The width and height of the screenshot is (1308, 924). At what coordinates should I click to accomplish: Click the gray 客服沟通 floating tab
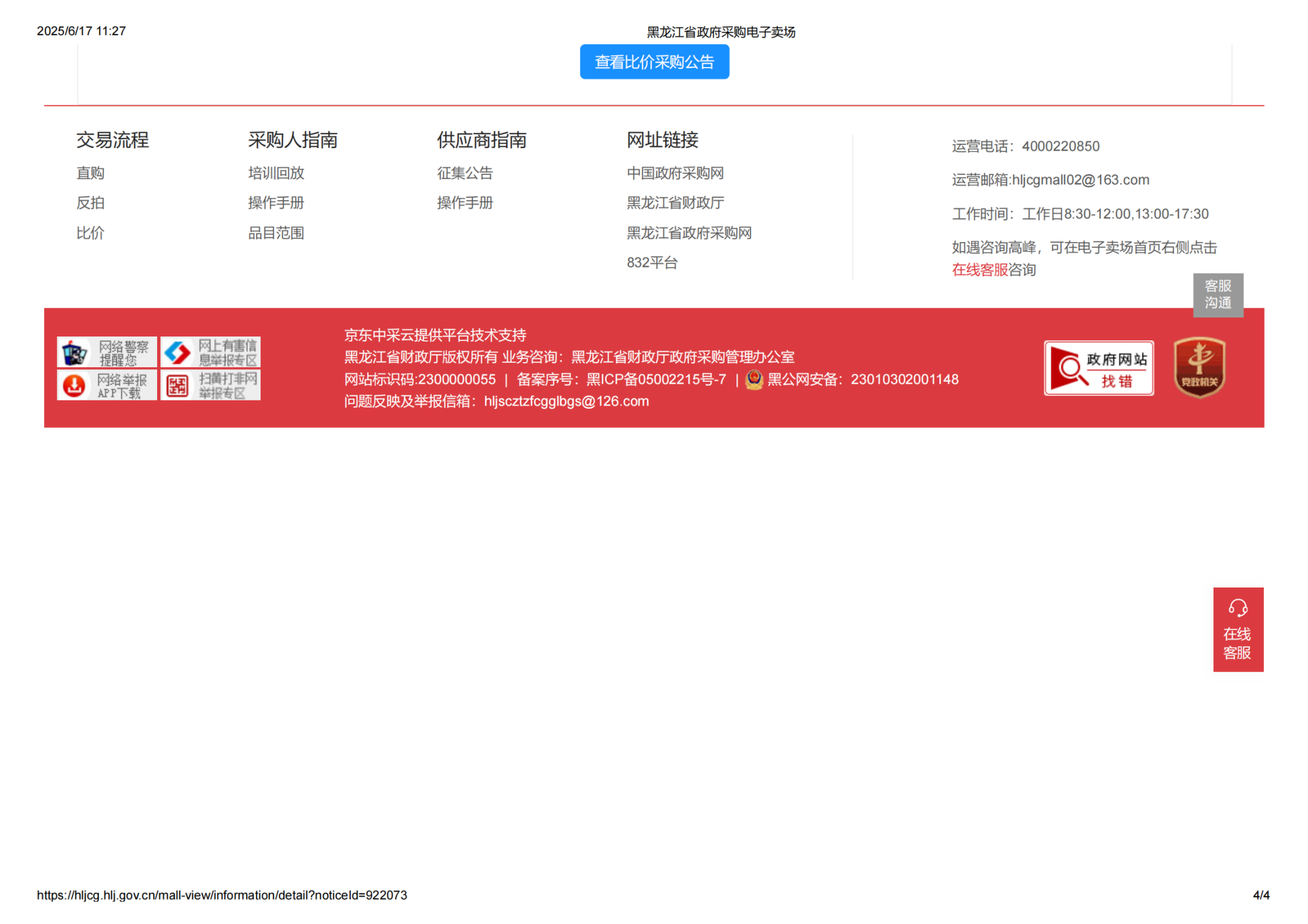tap(1217, 294)
